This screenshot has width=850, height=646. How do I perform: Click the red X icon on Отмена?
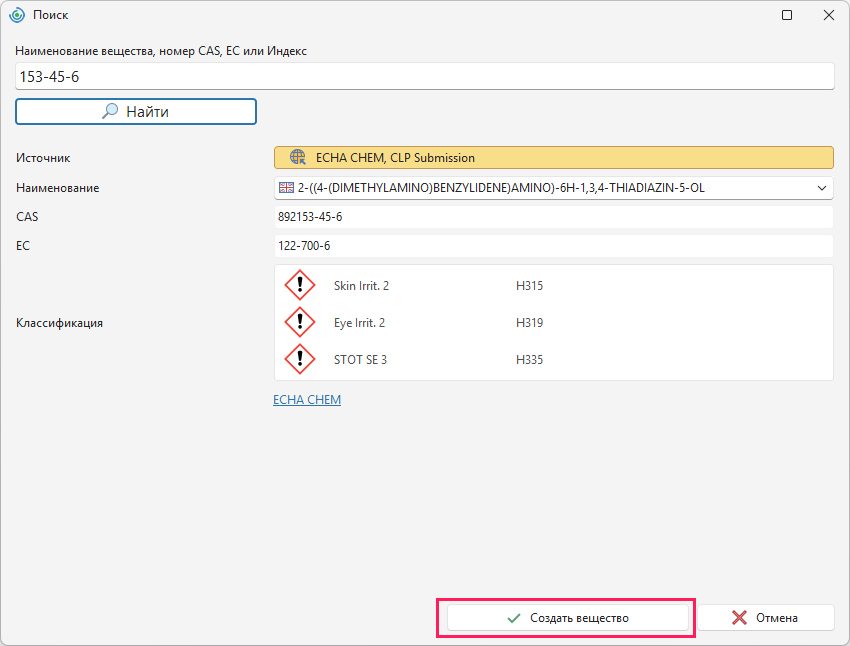739,618
